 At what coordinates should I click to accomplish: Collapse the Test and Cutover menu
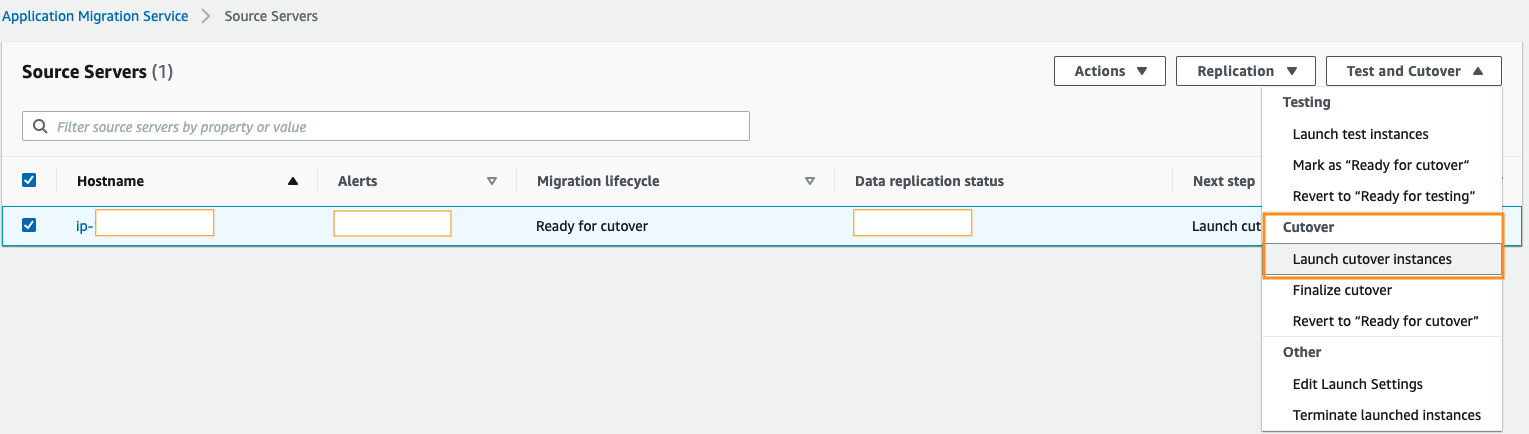pos(1413,71)
